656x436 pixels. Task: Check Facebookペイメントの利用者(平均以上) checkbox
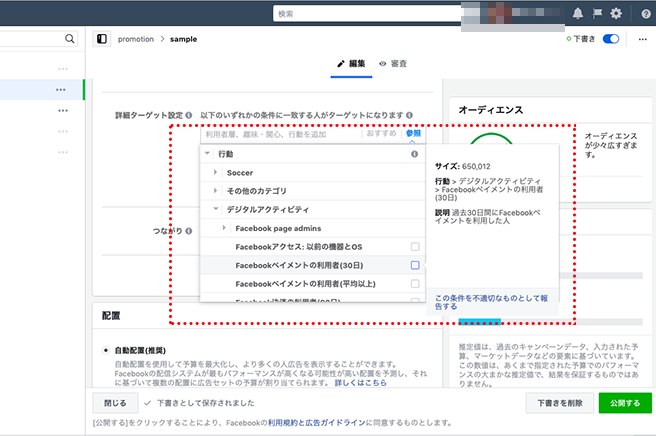click(x=415, y=284)
